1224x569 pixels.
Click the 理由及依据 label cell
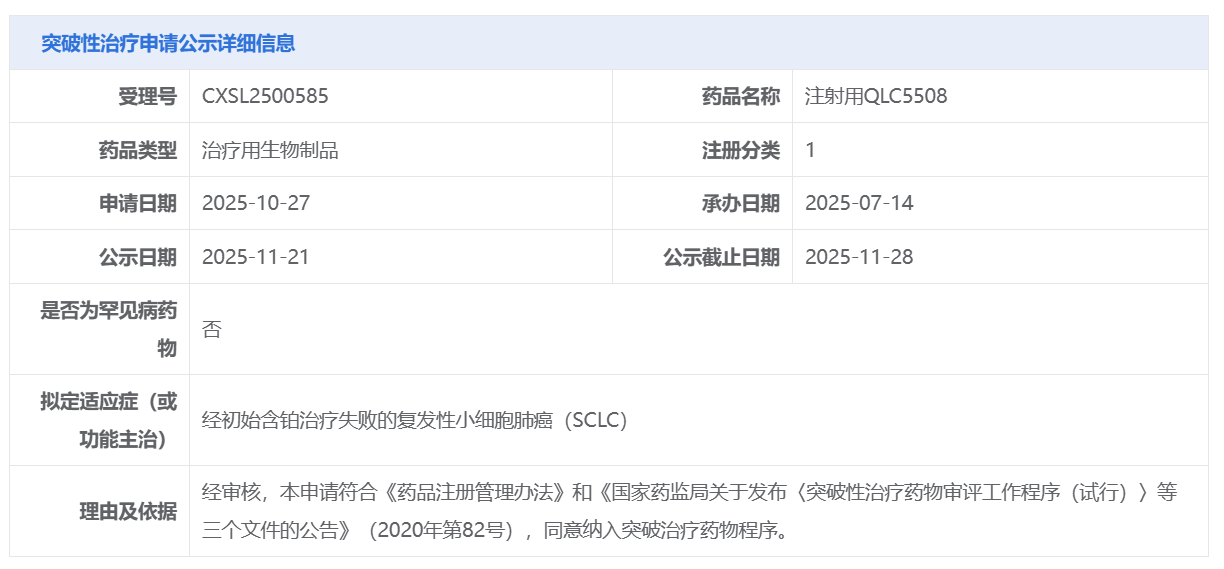127,511
